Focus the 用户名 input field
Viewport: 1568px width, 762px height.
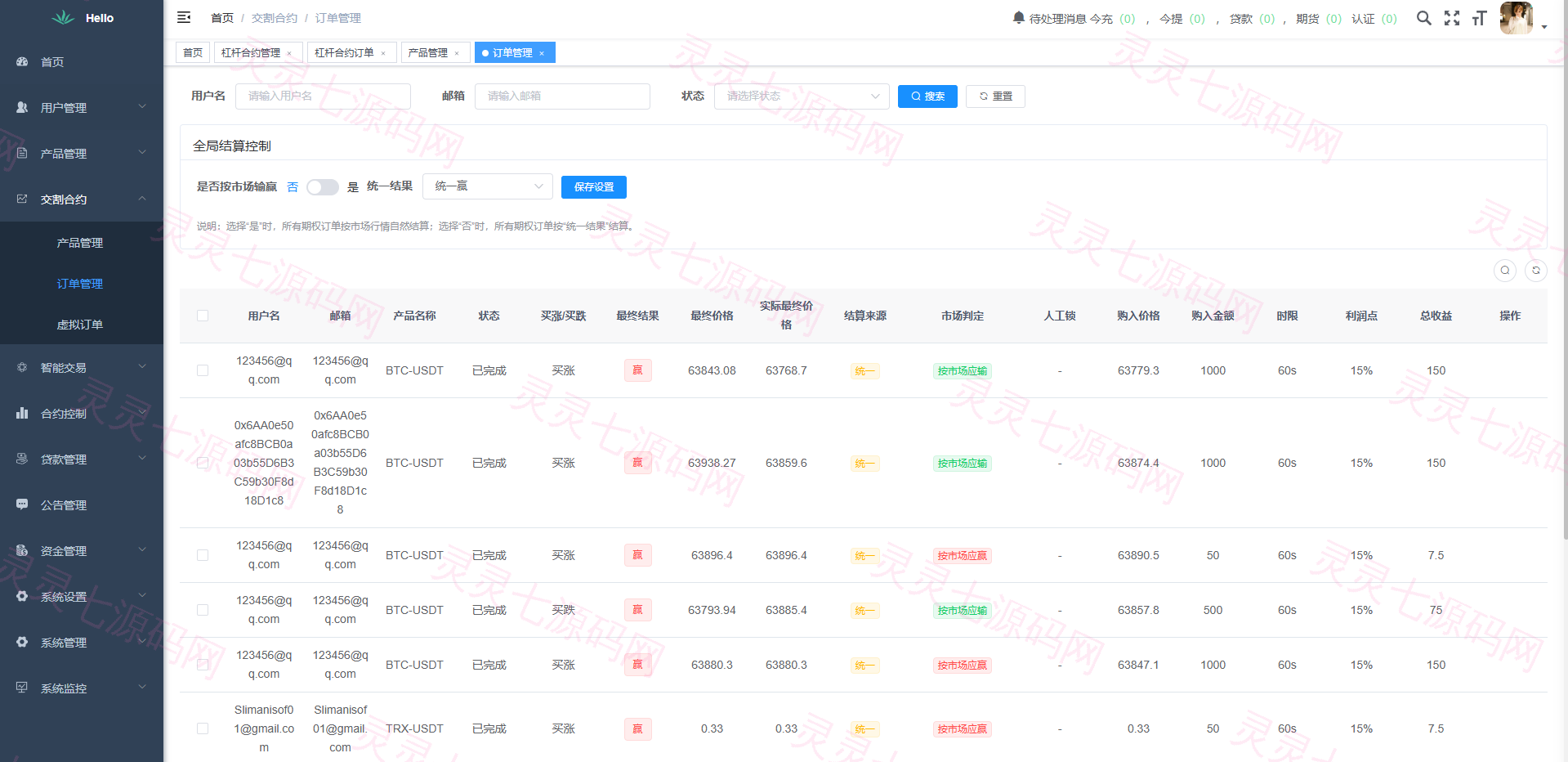(323, 96)
